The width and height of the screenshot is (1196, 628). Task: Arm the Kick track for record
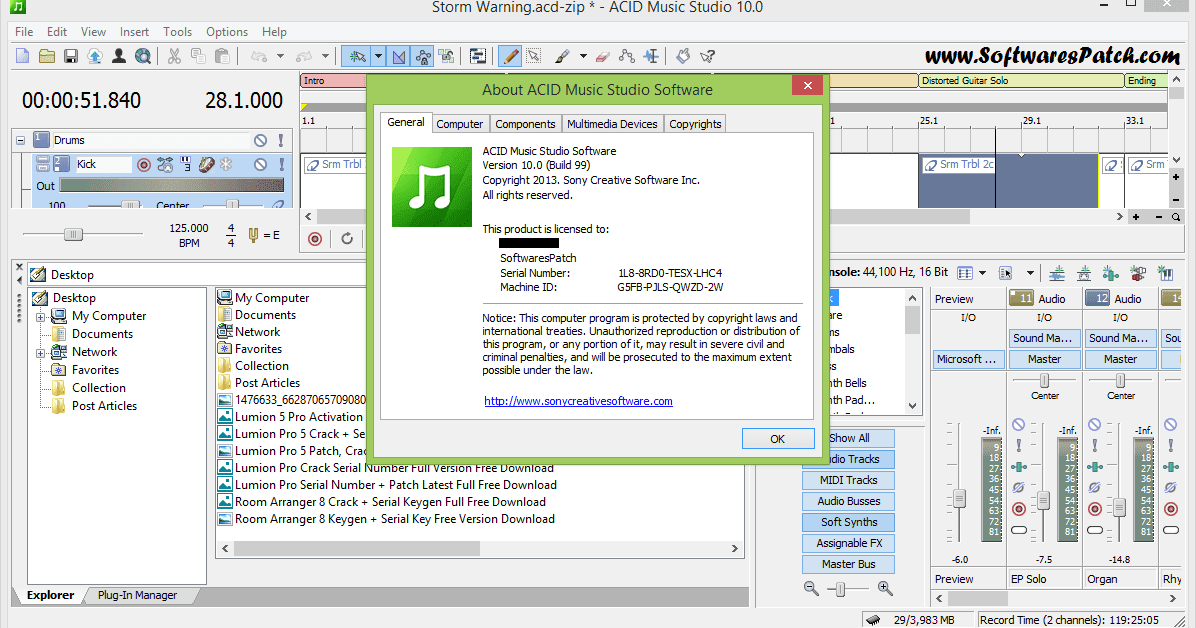[x=143, y=164]
